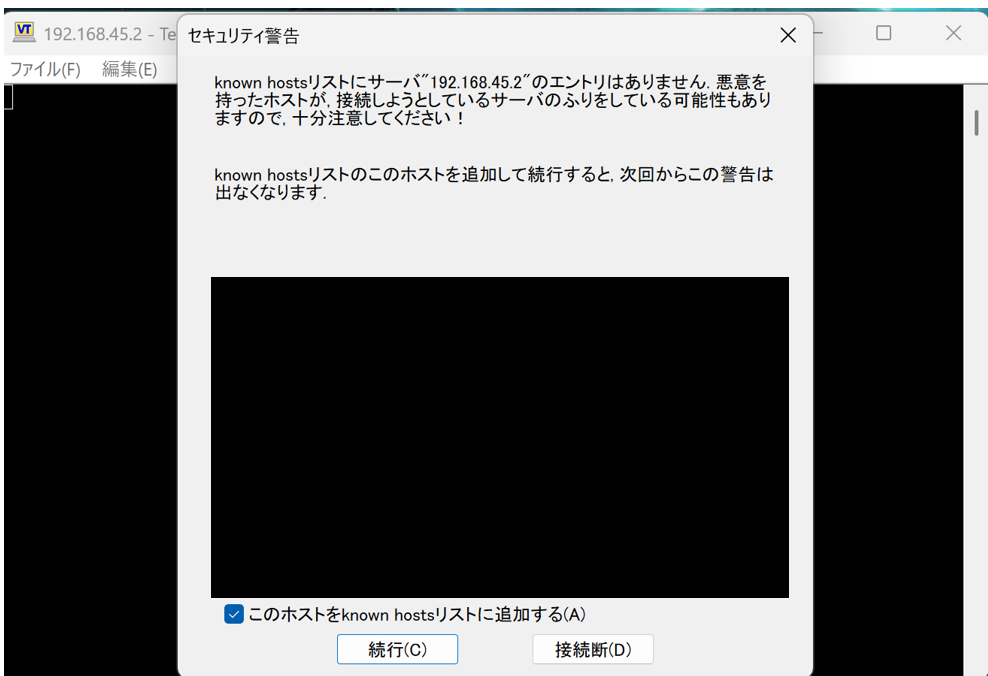The image size is (988, 676).
Task: Click the Tera Term vertical scrollbar thumb
Action: [x=976, y=123]
